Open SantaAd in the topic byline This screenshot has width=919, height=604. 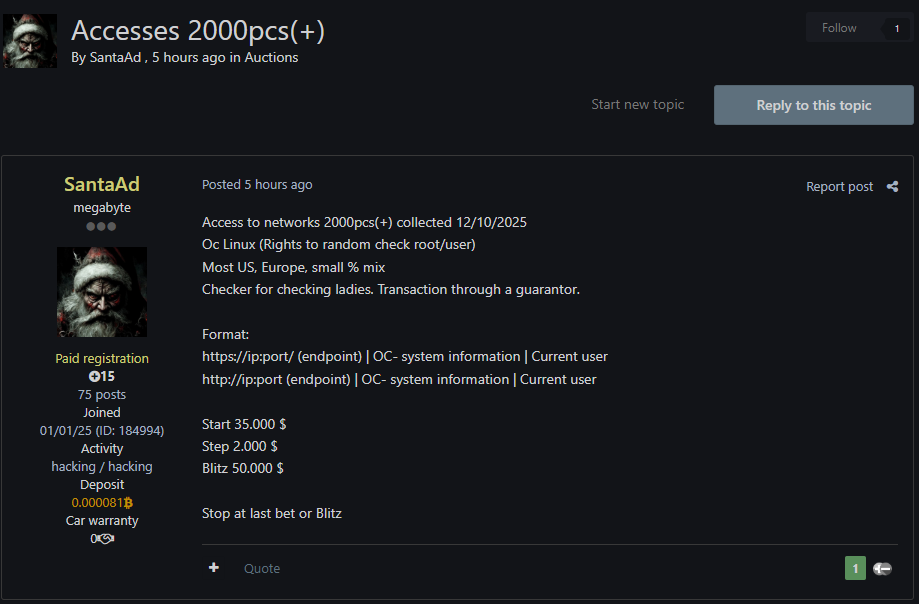click(115, 57)
